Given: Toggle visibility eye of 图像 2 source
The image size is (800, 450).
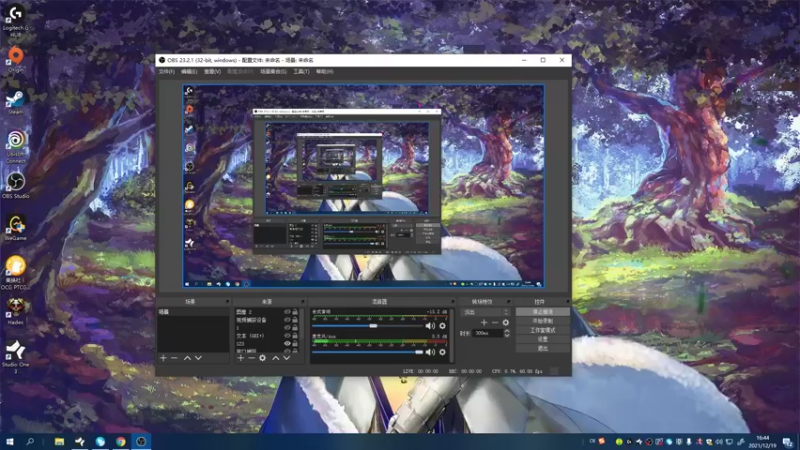Looking at the screenshot, I should coord(287,312).
